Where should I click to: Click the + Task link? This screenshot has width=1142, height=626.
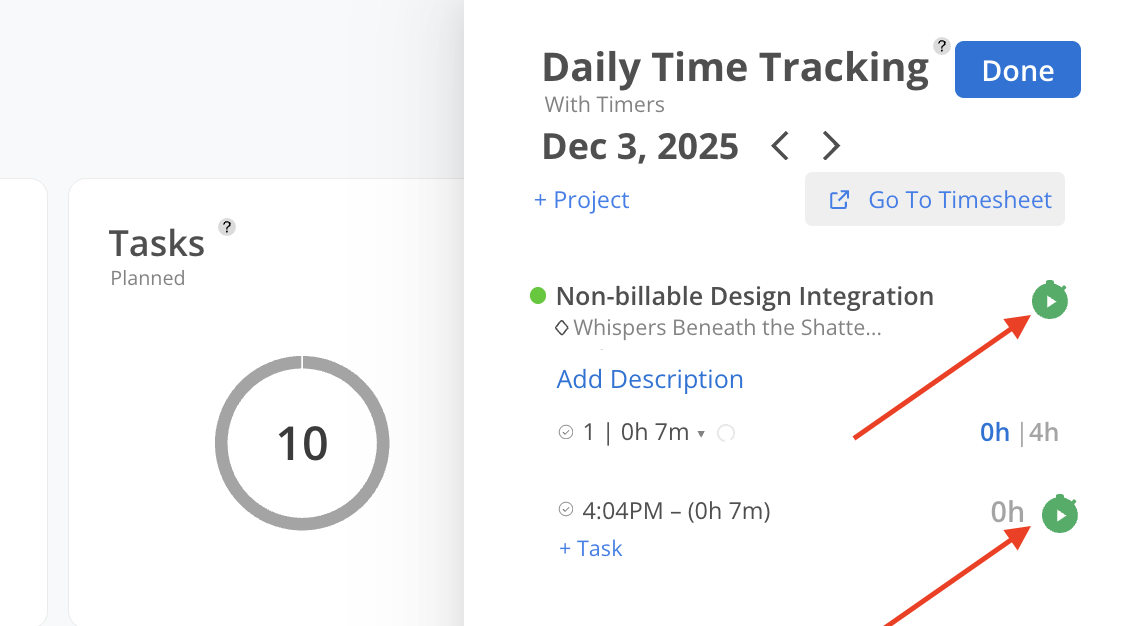pyautogui.click(x=591, y=548)
